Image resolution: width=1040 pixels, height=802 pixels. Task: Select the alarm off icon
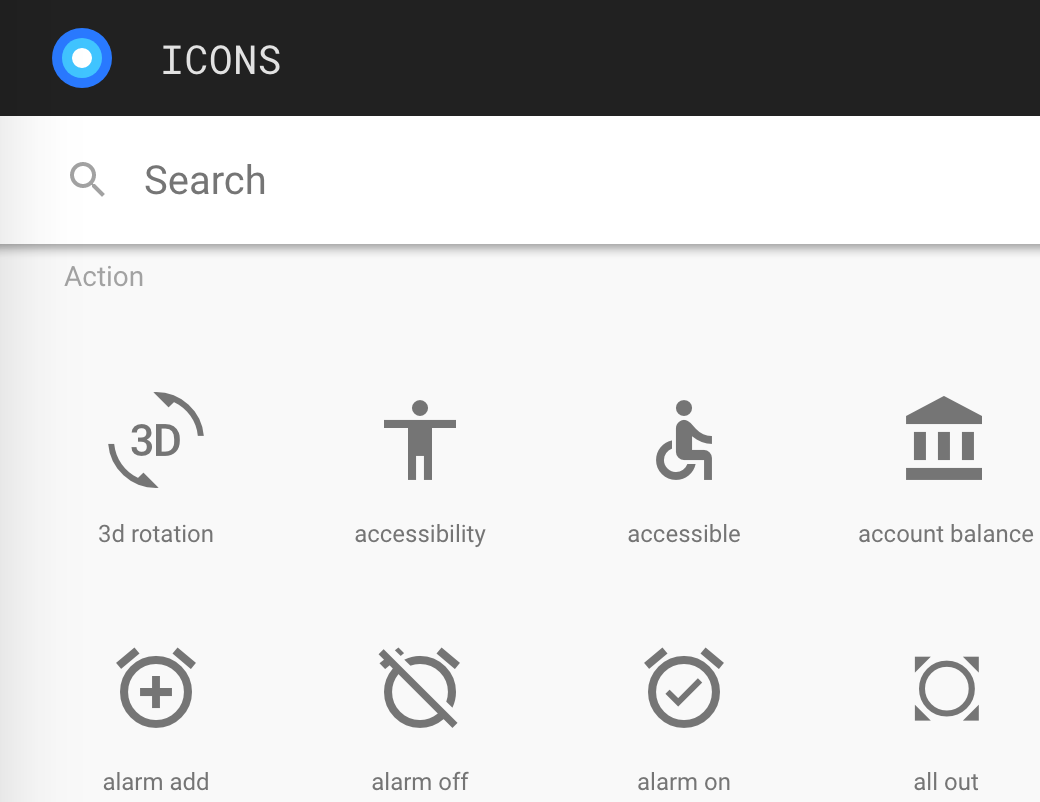(420, 687)
